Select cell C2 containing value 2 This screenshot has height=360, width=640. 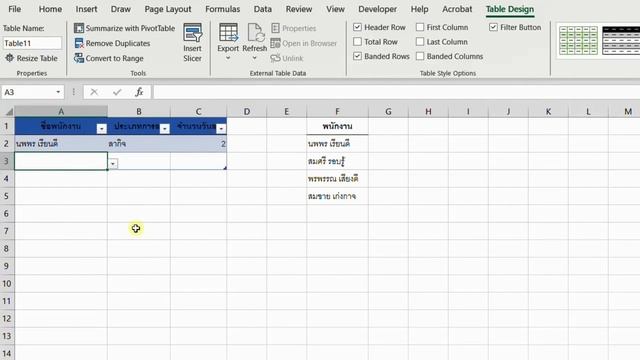(x=198, y=144)
